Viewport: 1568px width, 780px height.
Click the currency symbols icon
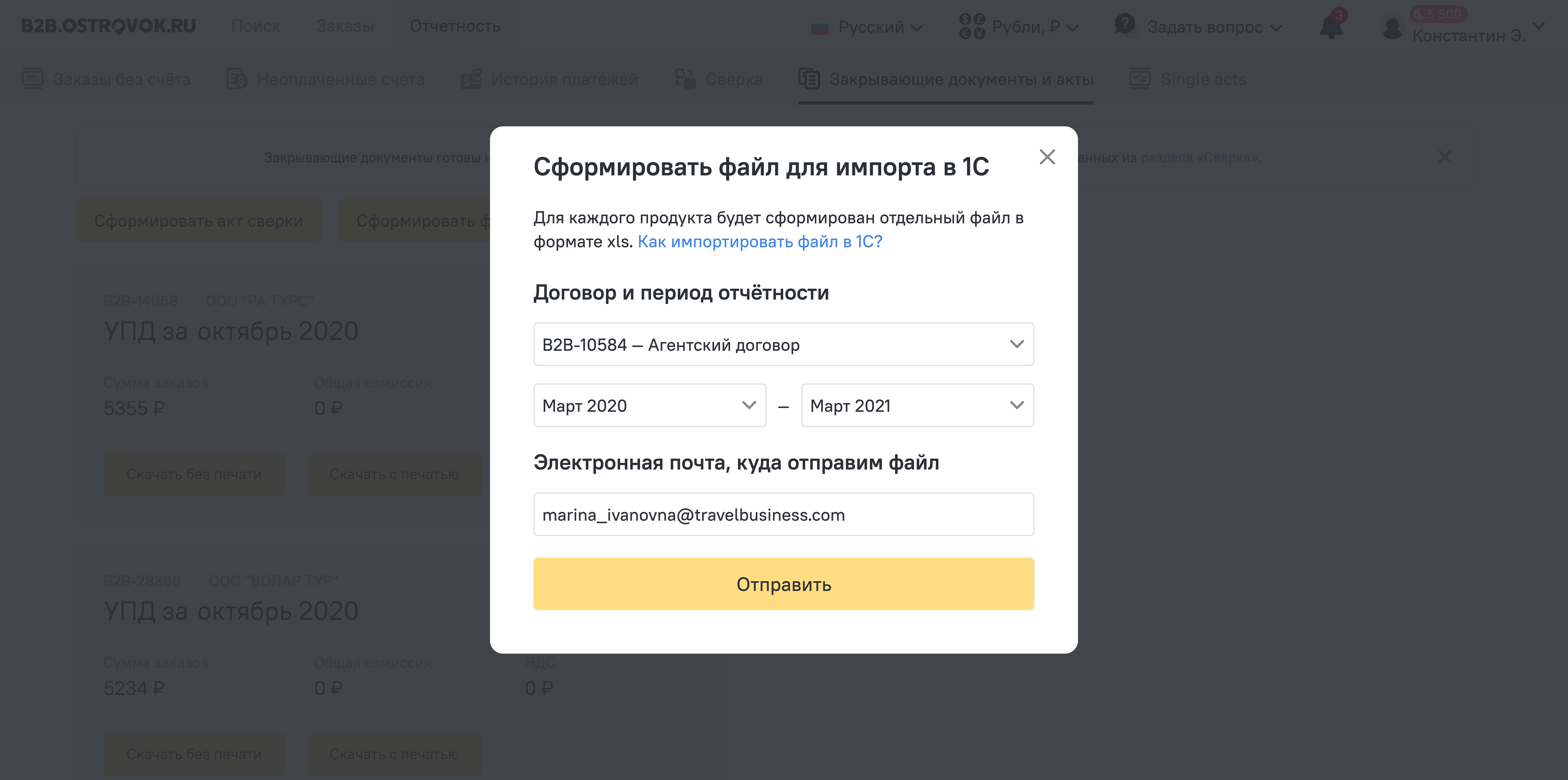pyautogui.click(x=972, y=27)
